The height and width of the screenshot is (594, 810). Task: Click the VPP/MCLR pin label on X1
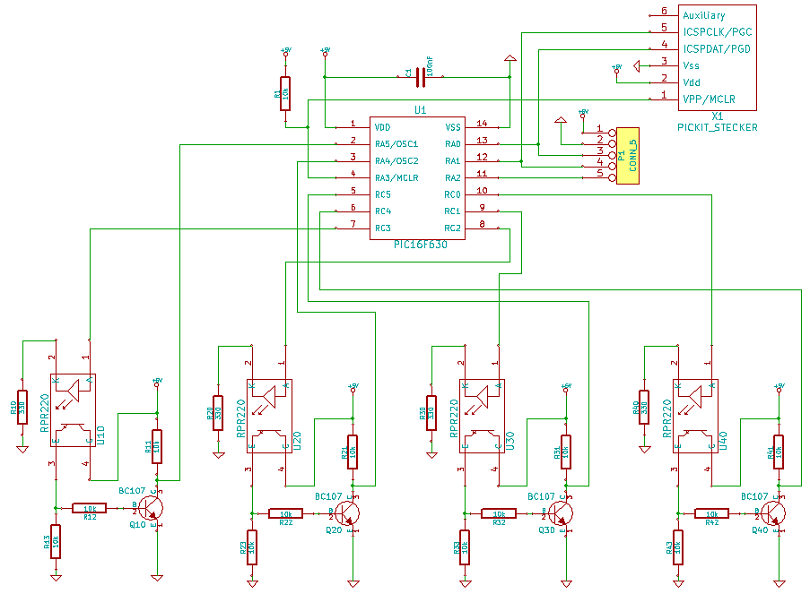tap(708, 98)
